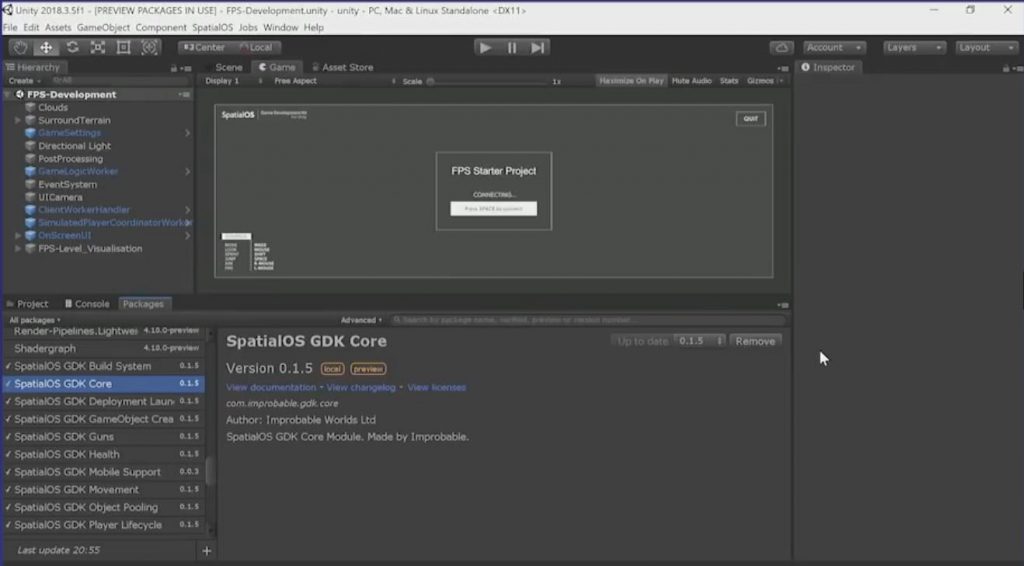
Task: Select the Rect Transform tool
Action: pyautogui.click(x=123, y=48)
